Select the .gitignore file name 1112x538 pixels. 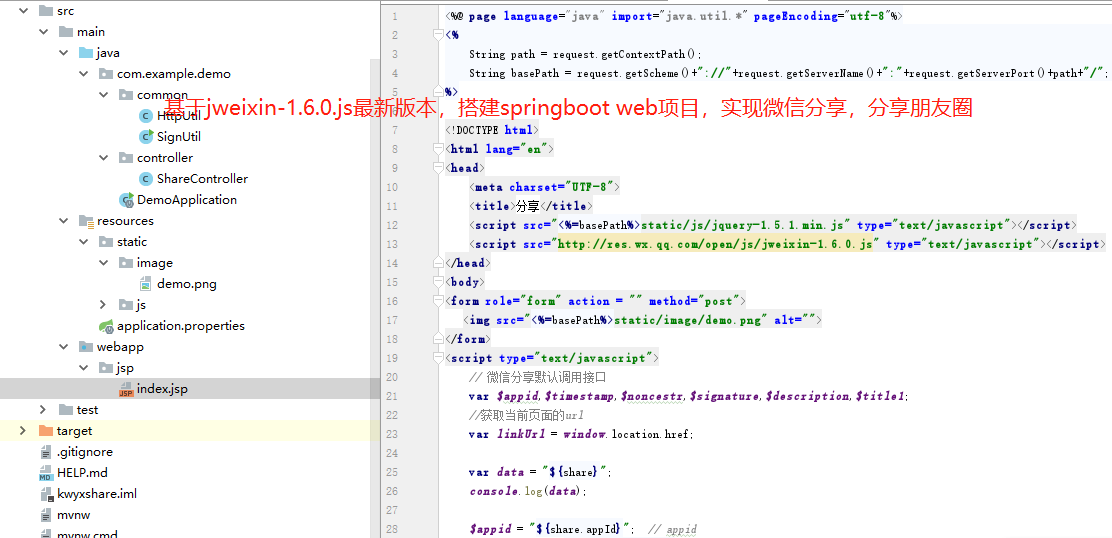click(x=84, y=452)
